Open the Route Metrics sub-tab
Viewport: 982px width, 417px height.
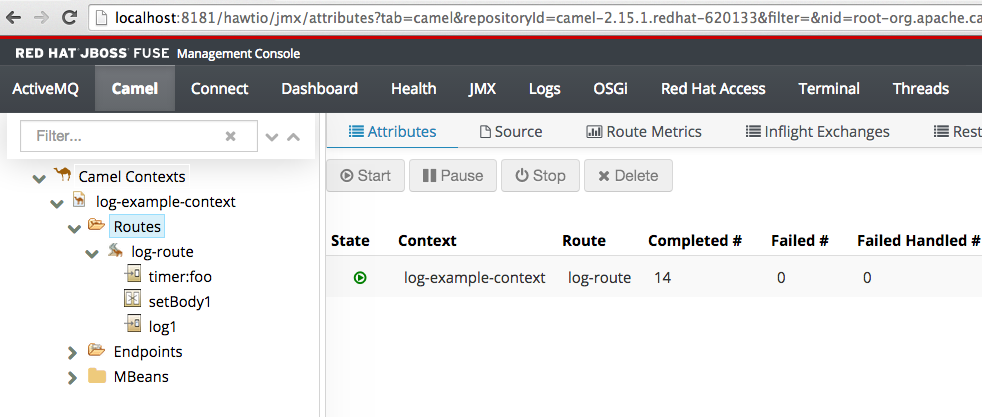tap(644, 131)
